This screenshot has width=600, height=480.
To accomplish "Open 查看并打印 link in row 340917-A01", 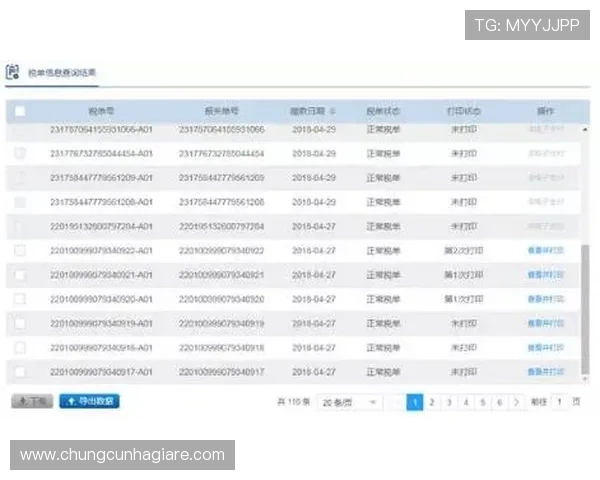I will [546, 372].
